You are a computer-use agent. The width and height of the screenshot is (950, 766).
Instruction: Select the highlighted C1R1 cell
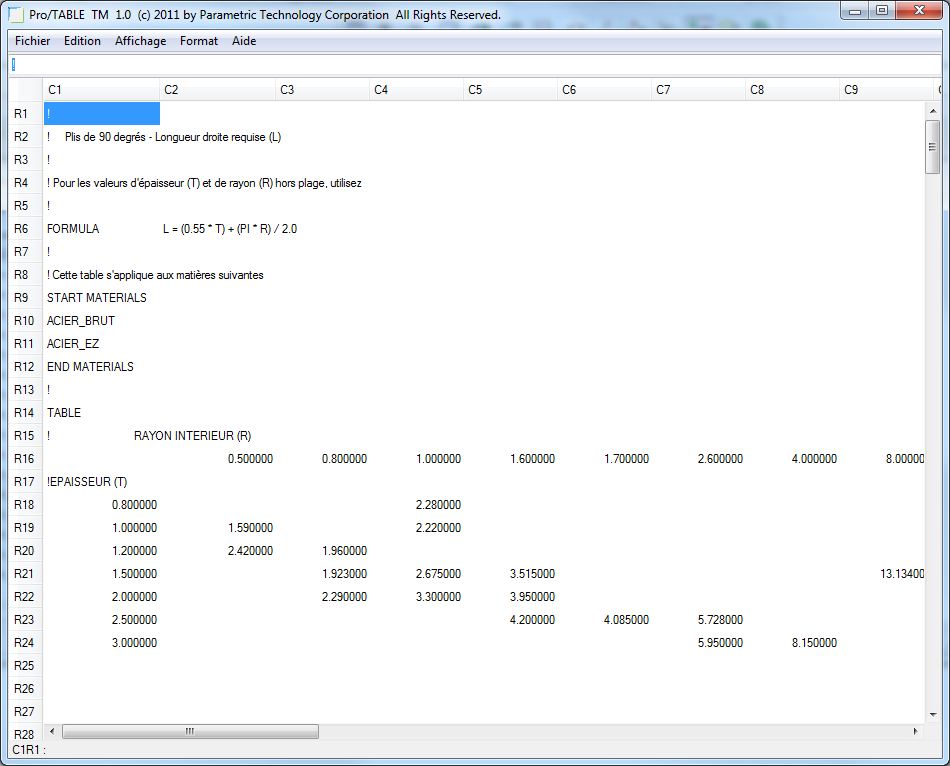pyautogui.click(x=102, y=113)
